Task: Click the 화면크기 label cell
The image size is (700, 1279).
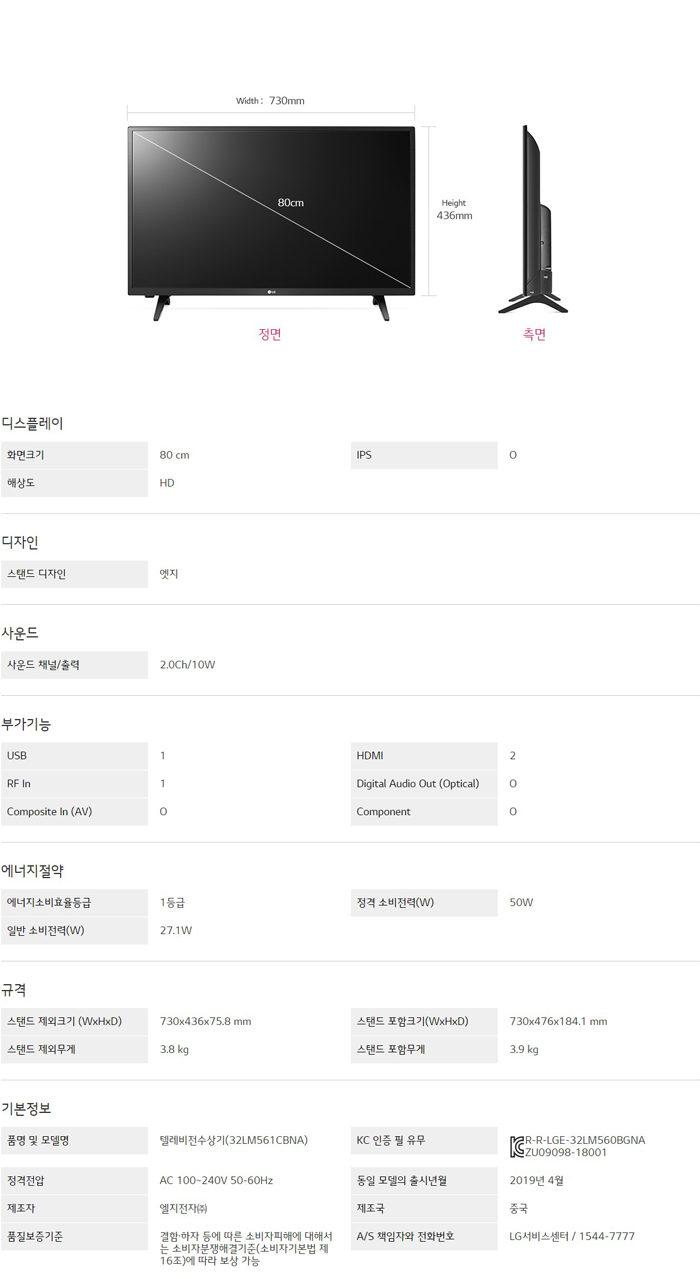Action: (x=26, y=455)
